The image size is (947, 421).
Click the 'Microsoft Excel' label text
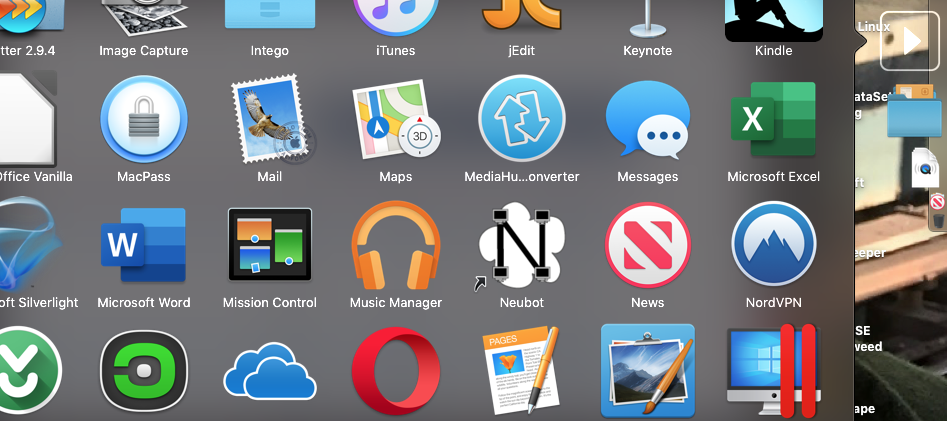[x=774, y=177]
